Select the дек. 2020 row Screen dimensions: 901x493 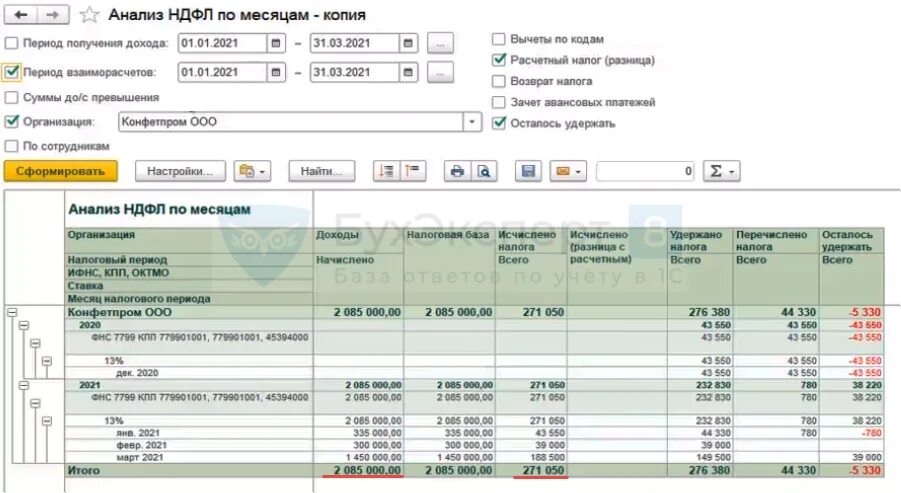(x=474, y=373)
